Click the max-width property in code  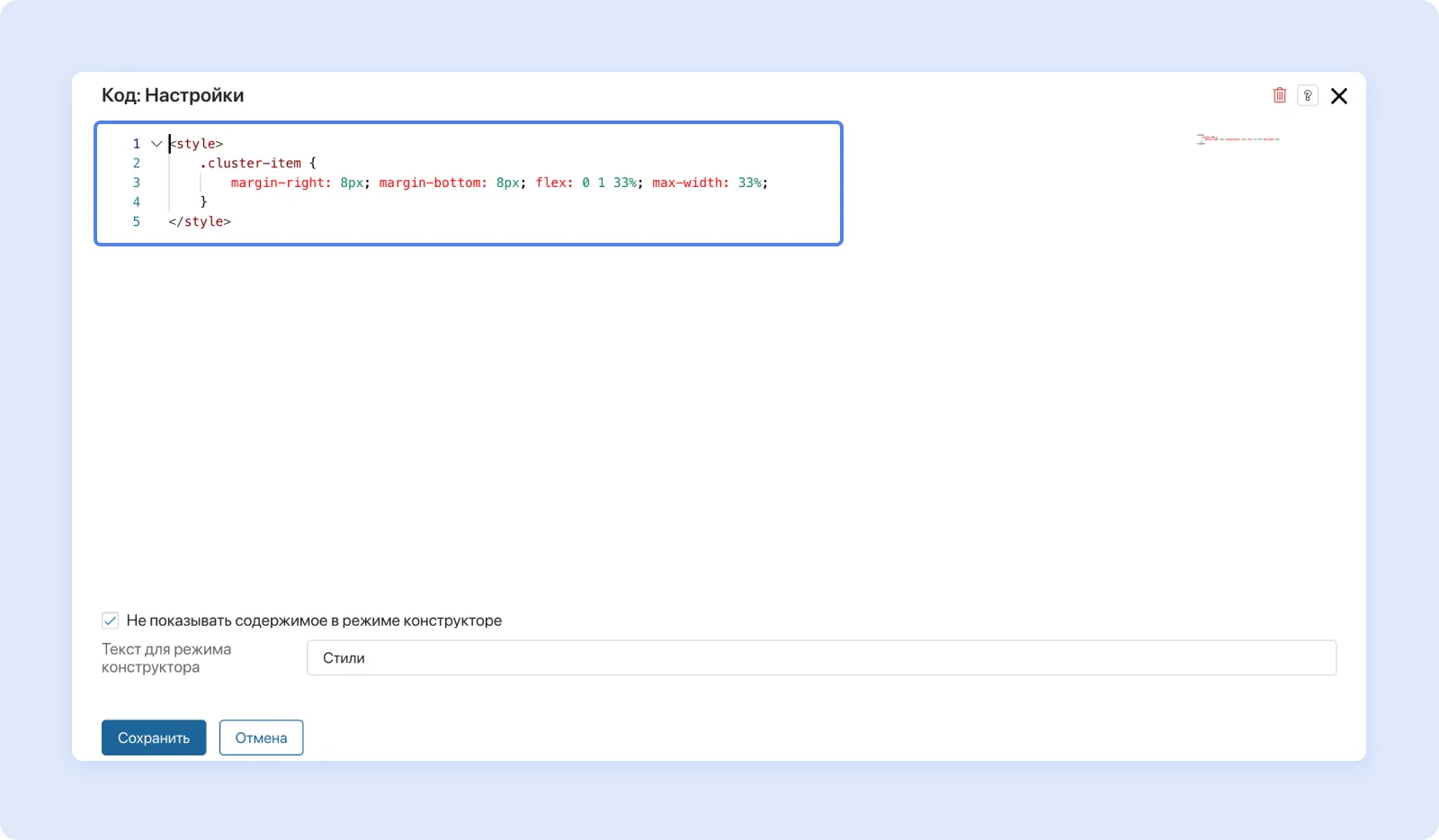(x=688, y=183)
